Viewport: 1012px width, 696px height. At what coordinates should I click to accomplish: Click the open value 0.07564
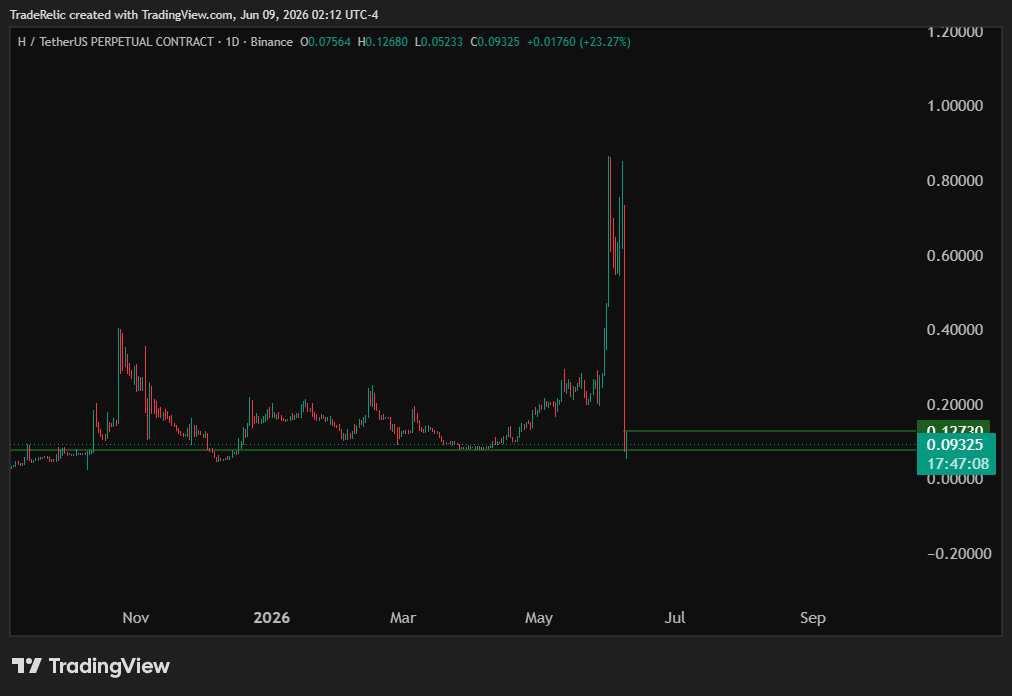pyautogui.click(x=329, y=42)
